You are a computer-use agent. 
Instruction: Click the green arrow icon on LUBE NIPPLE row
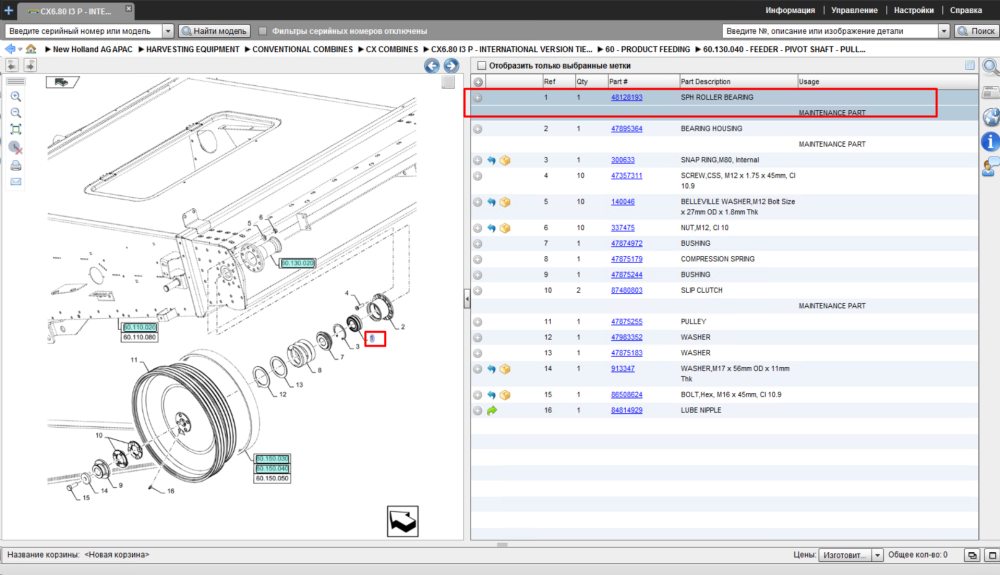(492, 411)
